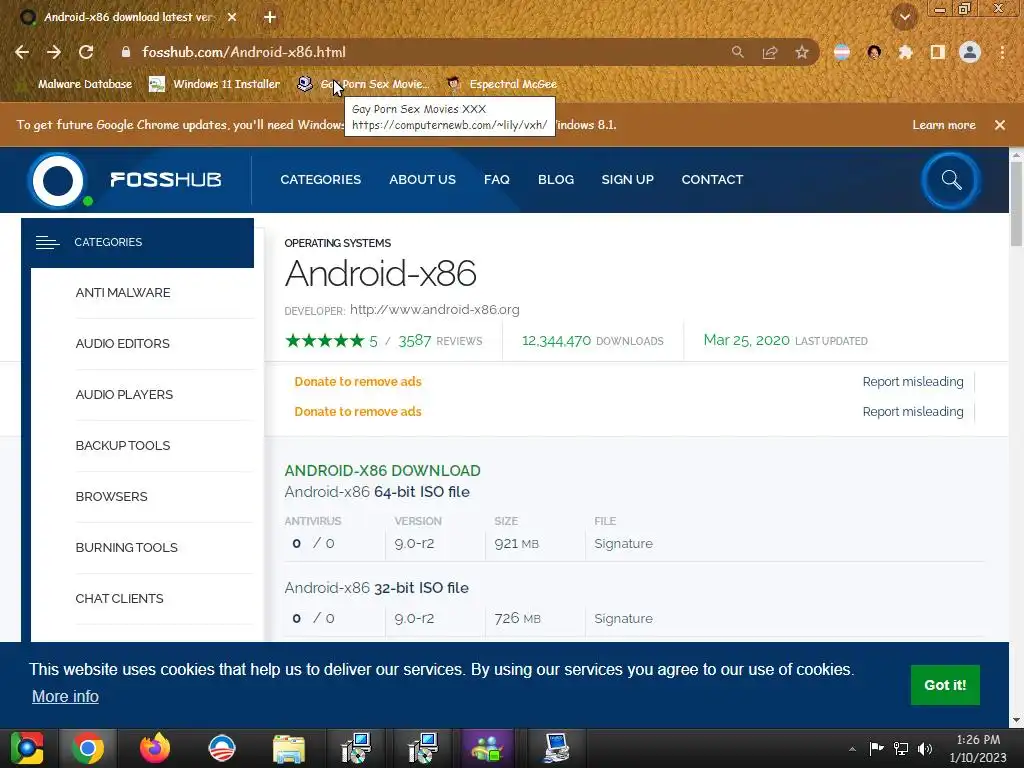Select BURNING TOOLS category
The image size is (1024, 768).
(127, 547)
